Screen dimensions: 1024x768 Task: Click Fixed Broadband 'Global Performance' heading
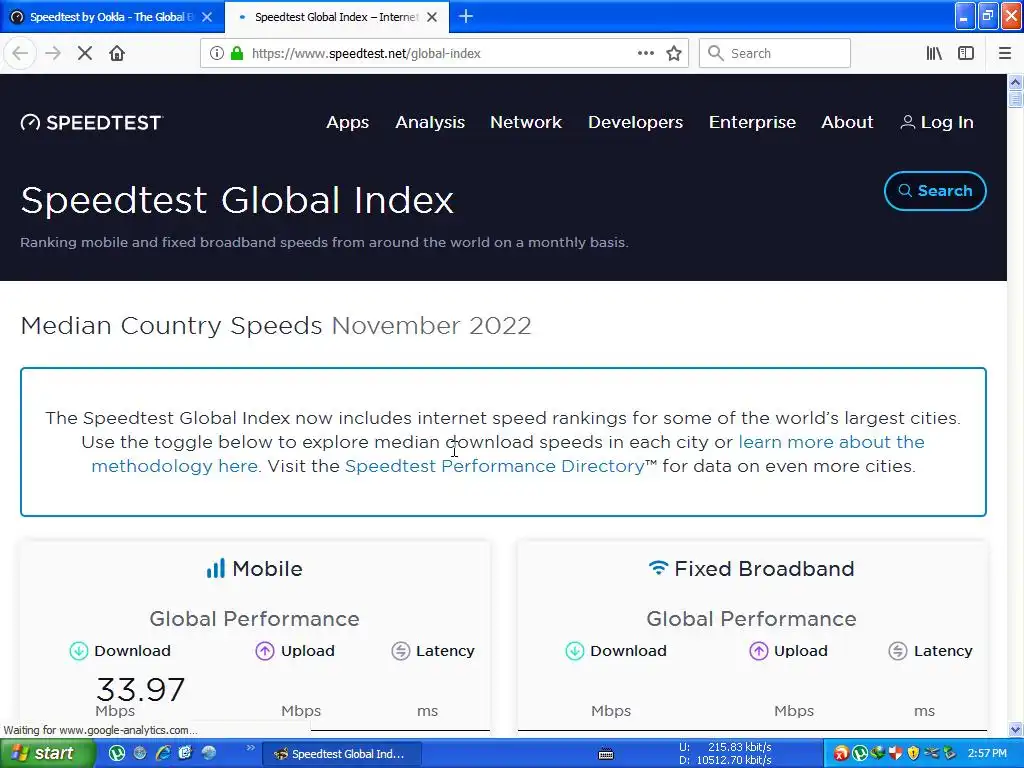click(751, 618)
